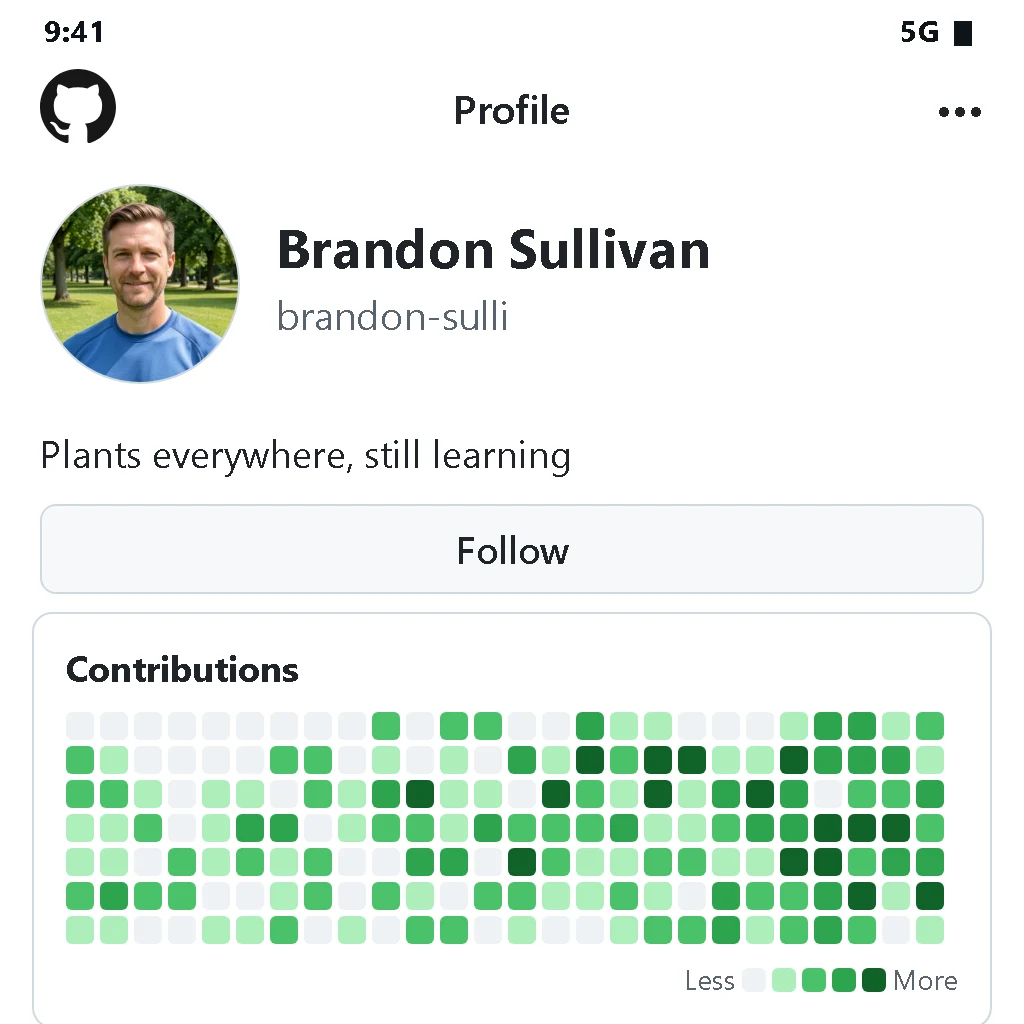The height and width of the screenshot is (1024, 1024).
Task: Select the first contribution cell in the top row
Action: [80, 726]
